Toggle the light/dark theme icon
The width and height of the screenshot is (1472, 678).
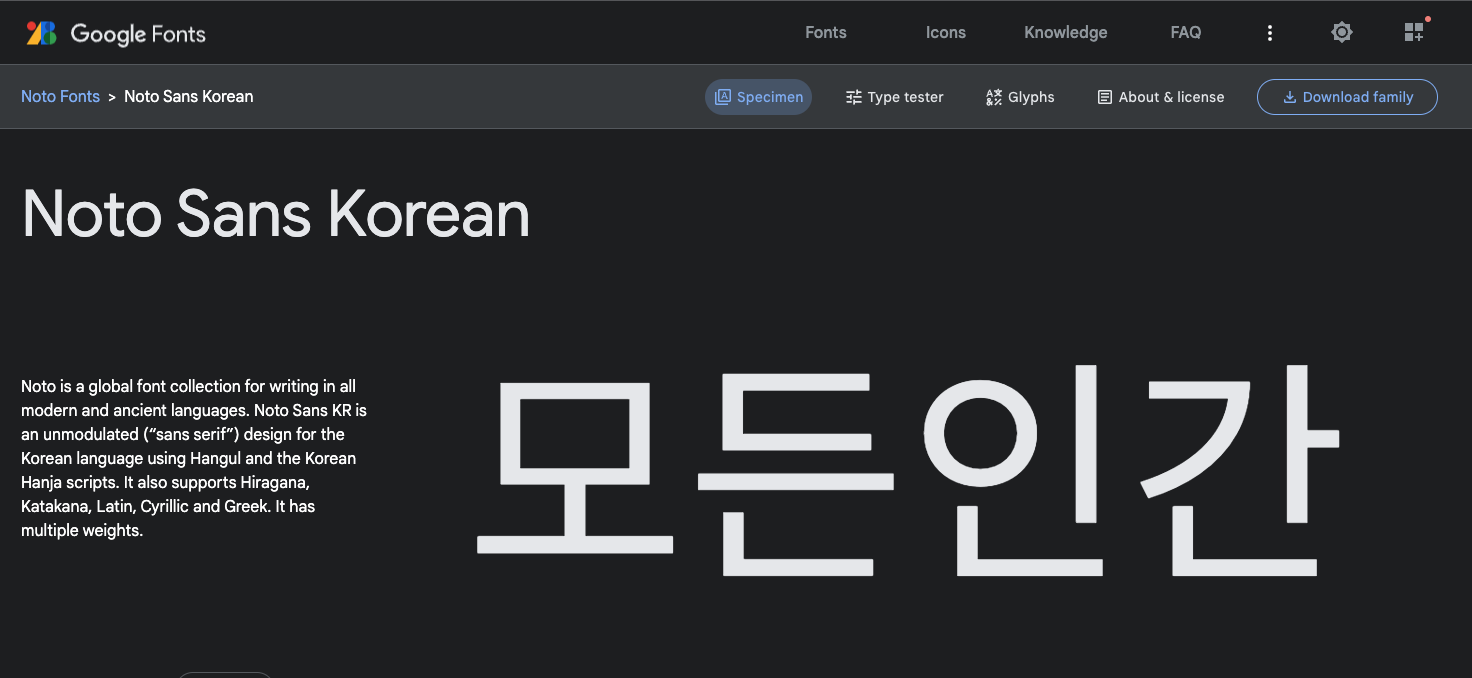click(1342, 32)
